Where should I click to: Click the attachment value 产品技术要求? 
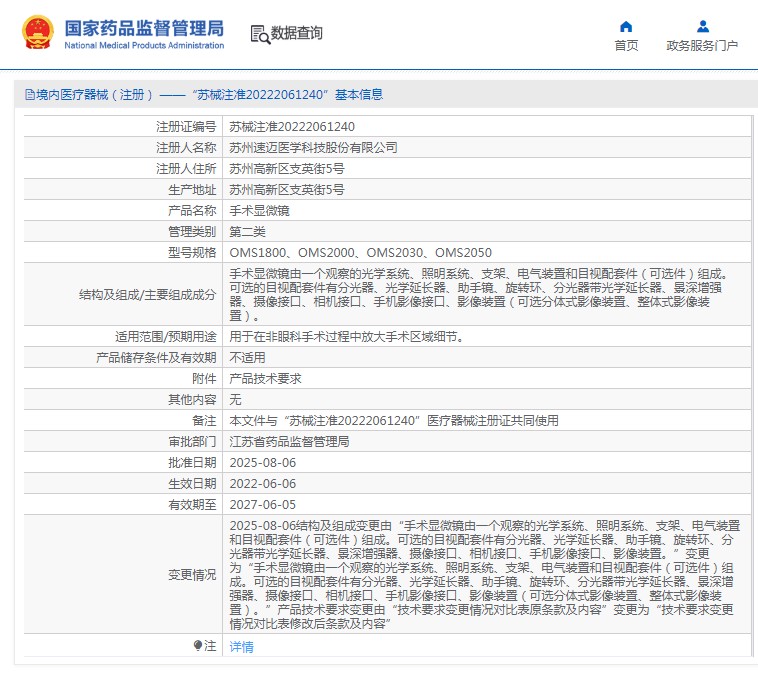[x=265, y=378]
